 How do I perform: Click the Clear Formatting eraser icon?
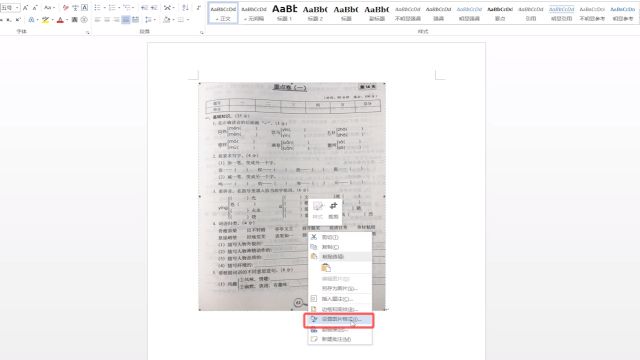pyautogui.click(x=65, y=8)
